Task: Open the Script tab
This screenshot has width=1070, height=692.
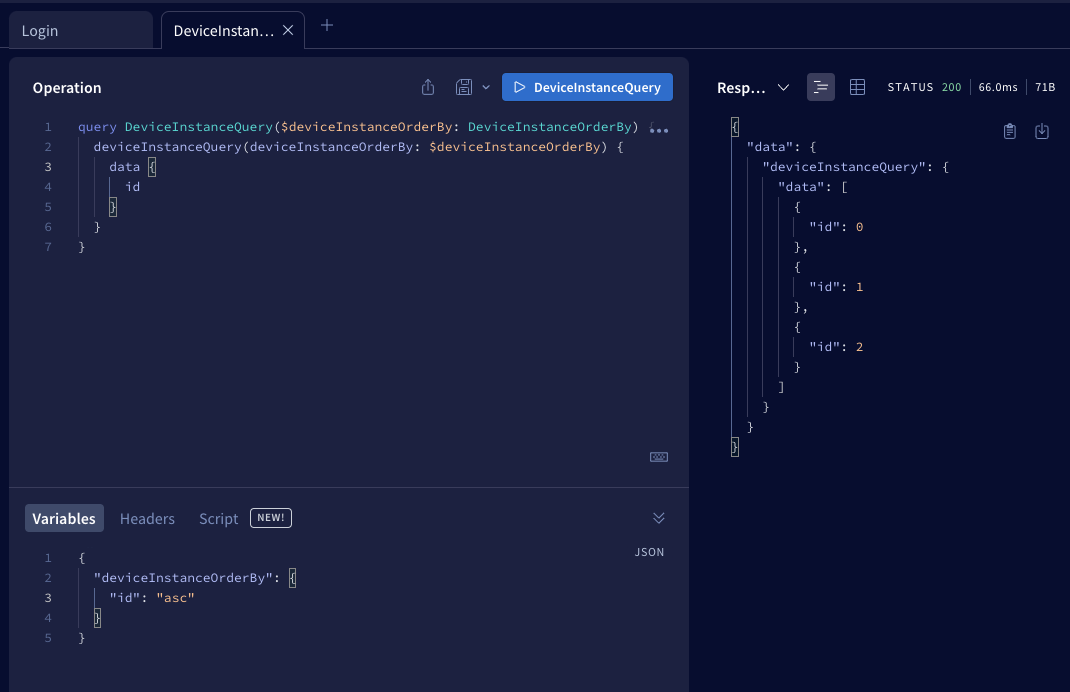Action: coord(218,518)
